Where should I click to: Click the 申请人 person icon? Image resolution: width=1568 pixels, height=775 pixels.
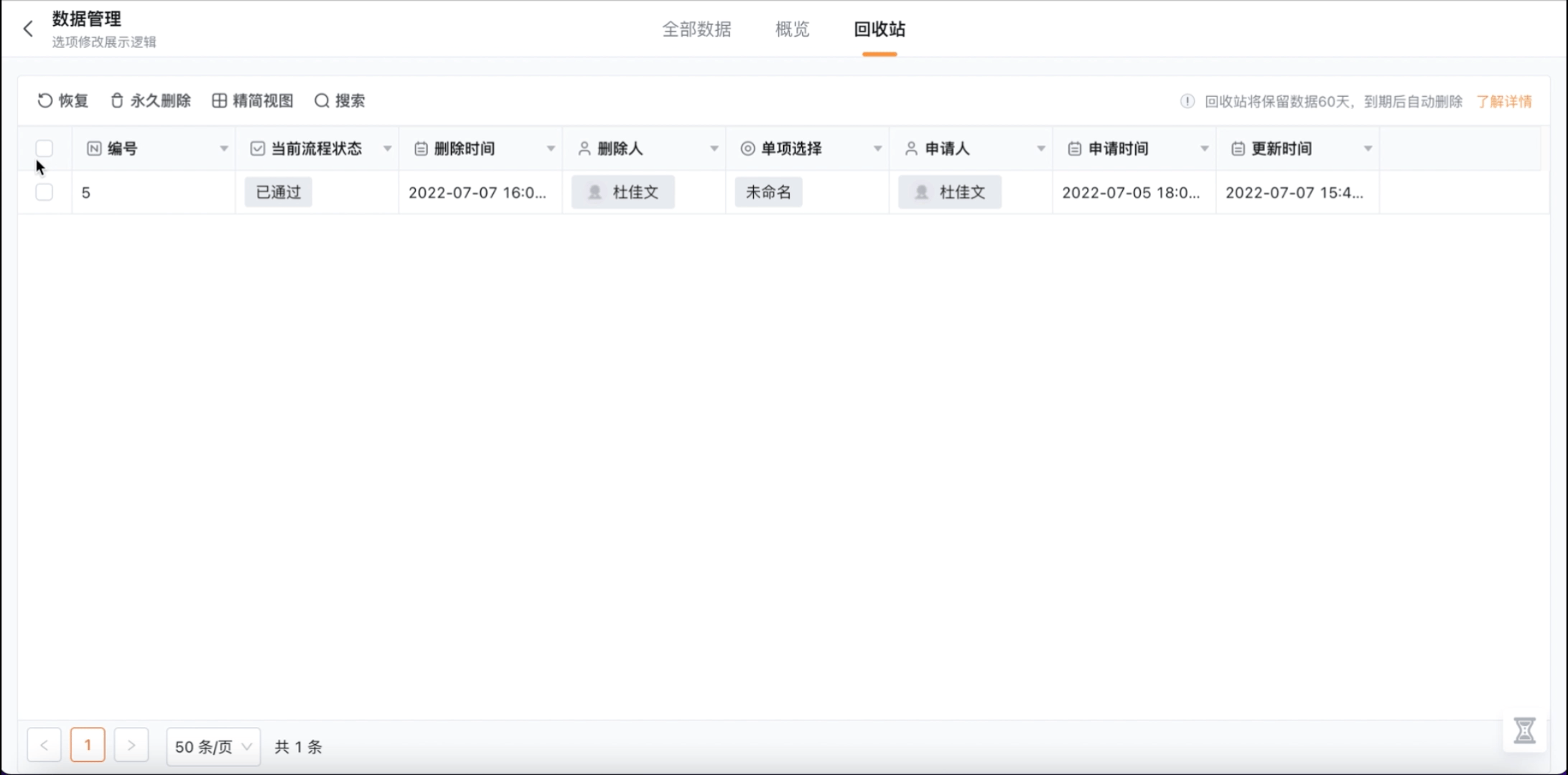[x=911, y=149]
